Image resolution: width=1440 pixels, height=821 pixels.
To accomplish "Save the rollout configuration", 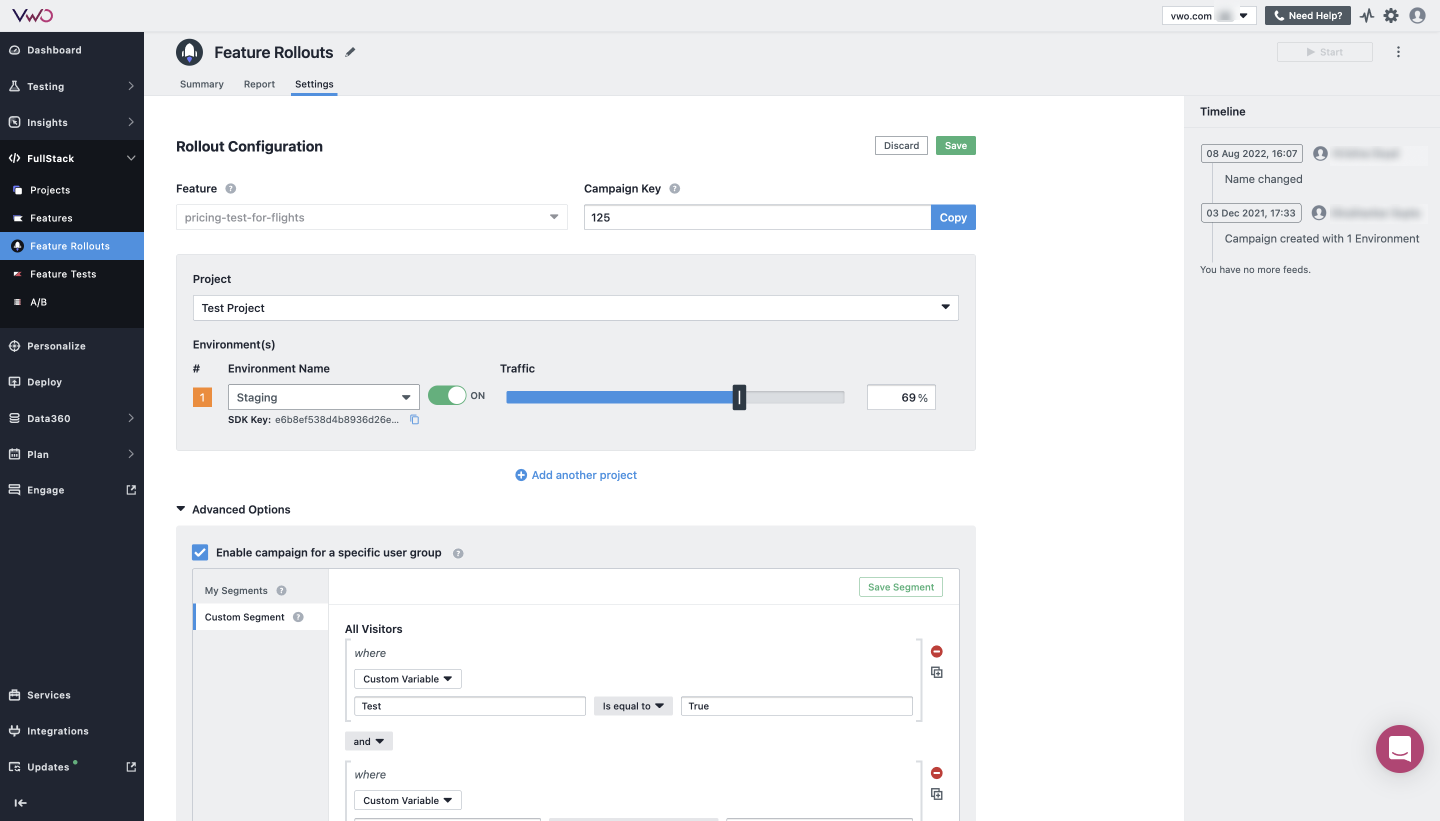I will tap(955, 145).
